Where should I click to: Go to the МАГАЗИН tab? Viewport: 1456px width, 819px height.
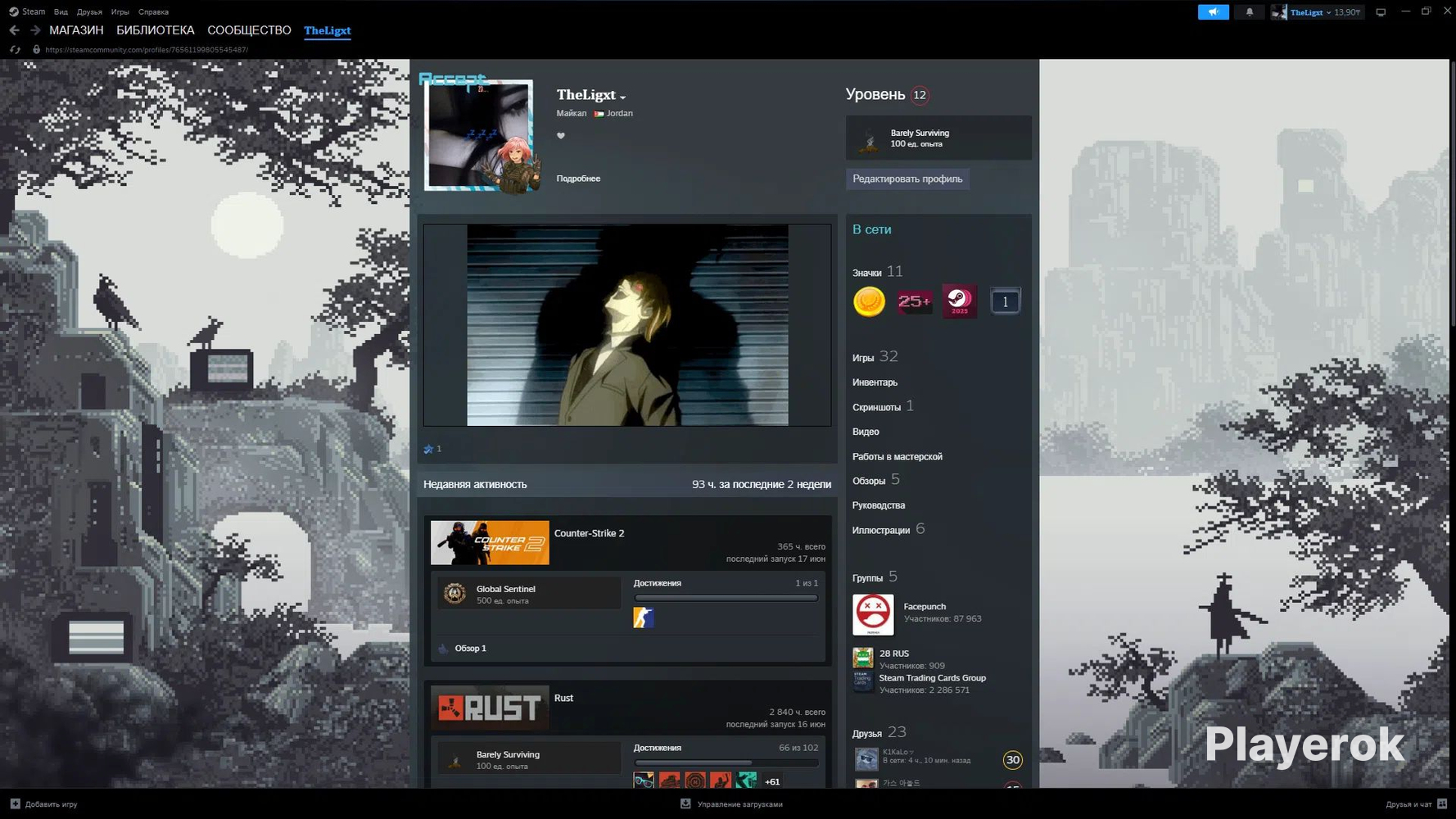(76, 30)
